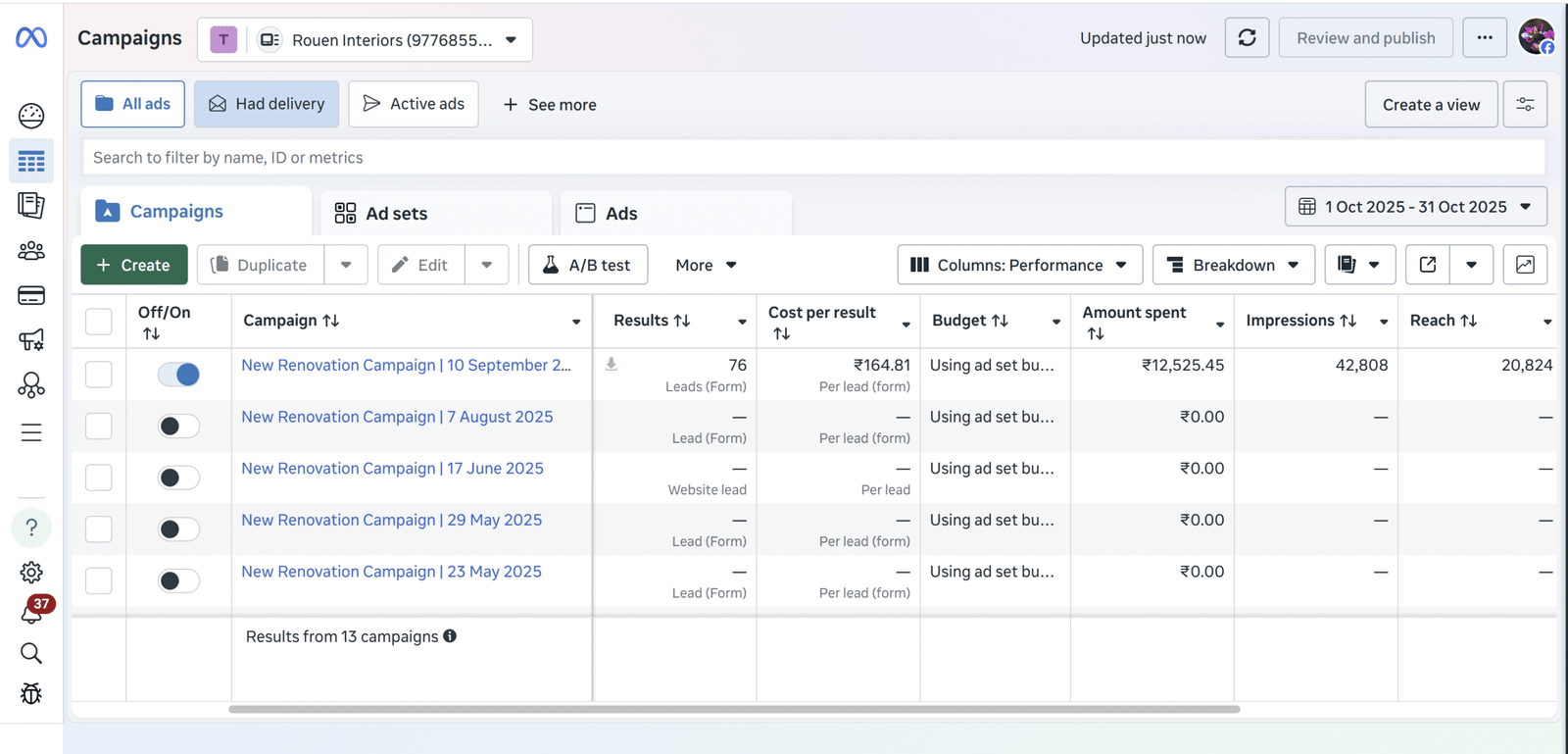Screen dimensions: 1568x754
Task: Open the date range dropdown
Action: [x=1415, y=207]
